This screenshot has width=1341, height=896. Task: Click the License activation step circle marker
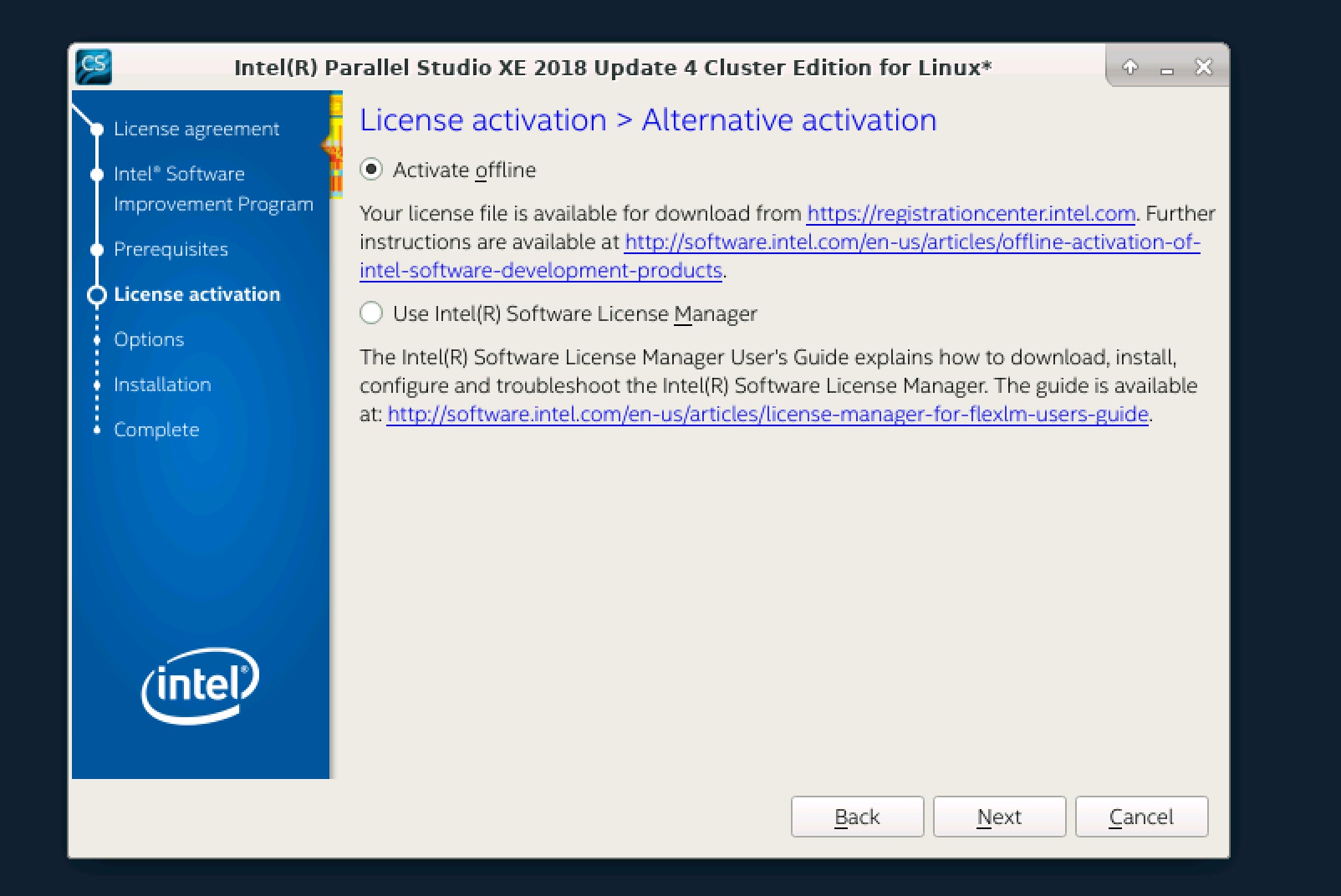97,295
